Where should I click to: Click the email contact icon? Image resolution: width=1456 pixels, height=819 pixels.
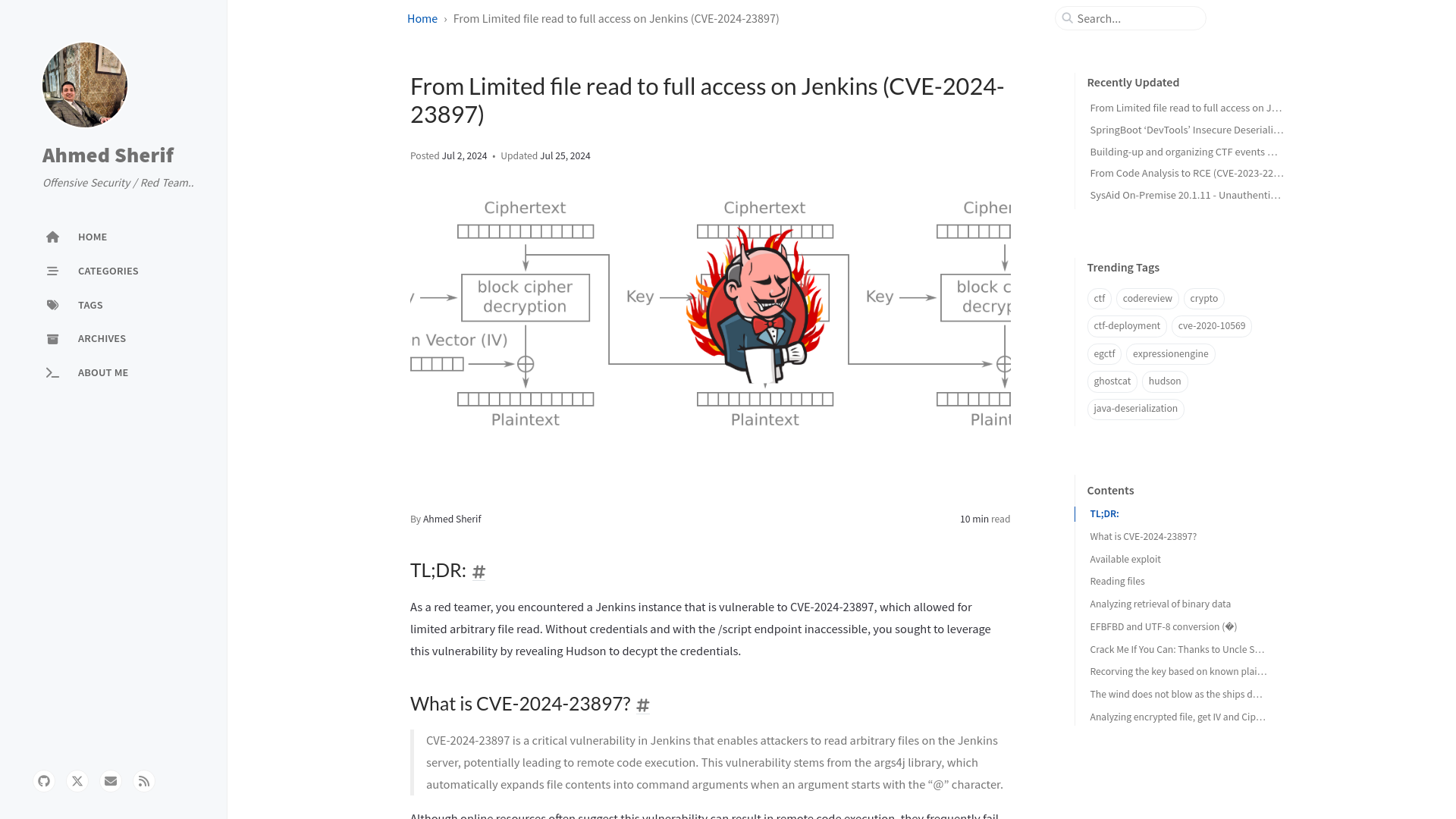[110, 780]
